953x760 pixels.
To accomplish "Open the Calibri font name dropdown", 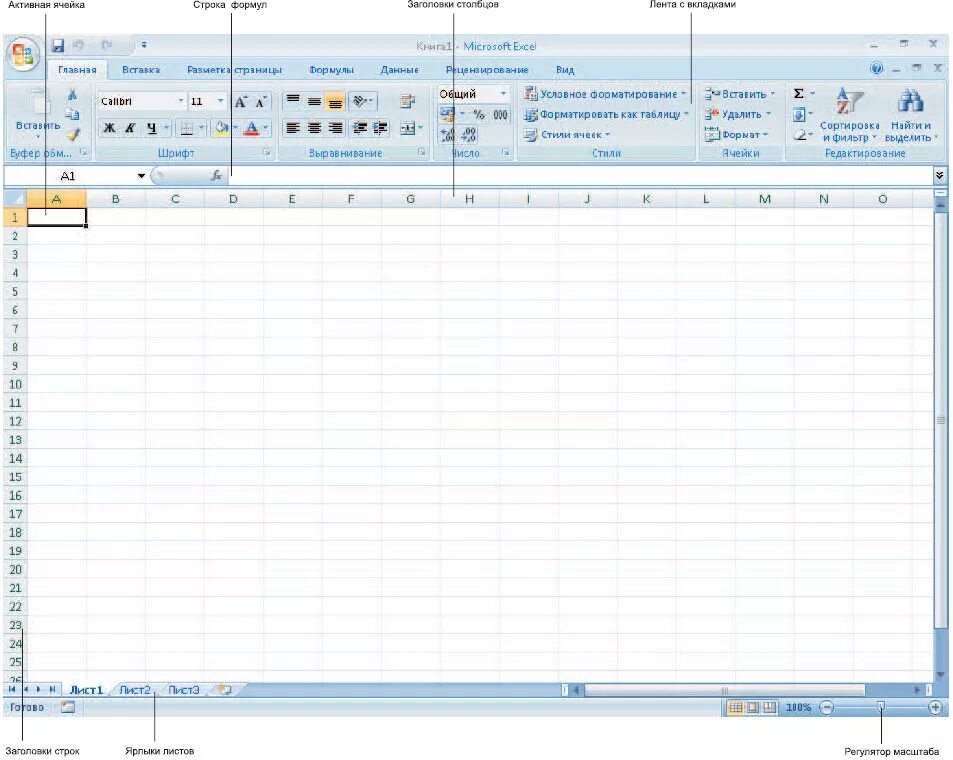I will pyautogui.click(x=181, y=101).
